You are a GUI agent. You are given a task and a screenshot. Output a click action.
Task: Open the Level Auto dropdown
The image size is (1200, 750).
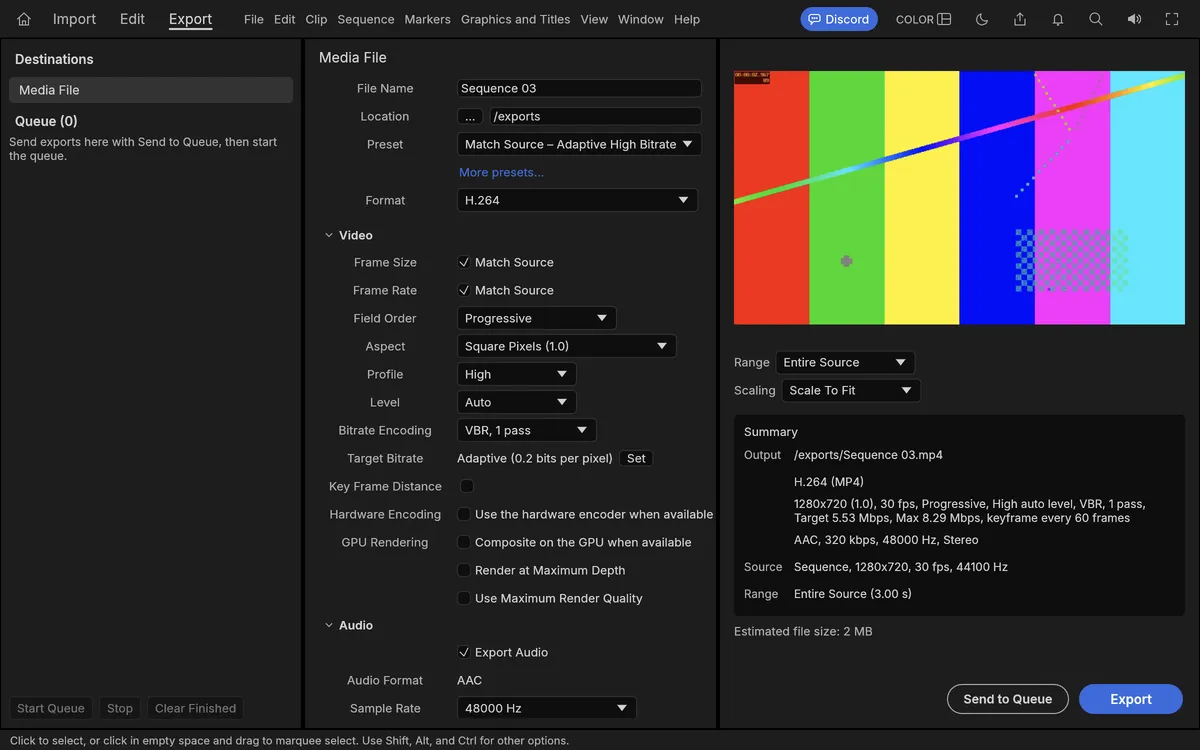(x=517, y=402)
